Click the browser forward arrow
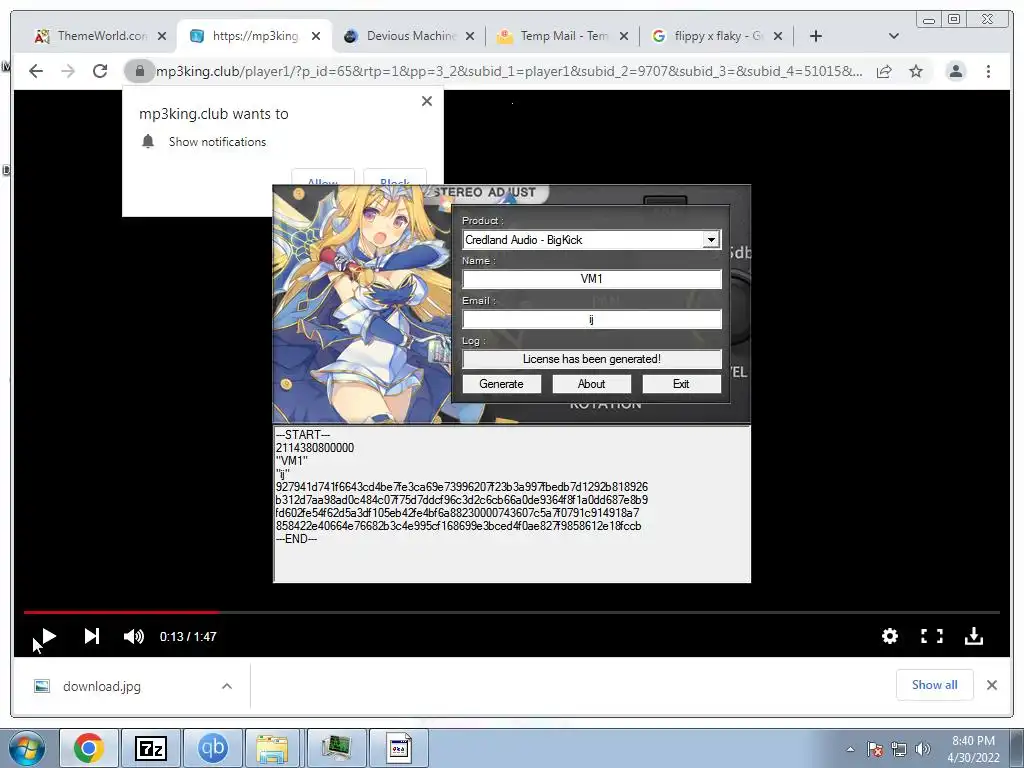Viewport: 1024px width, 768px height. (68, 71)
